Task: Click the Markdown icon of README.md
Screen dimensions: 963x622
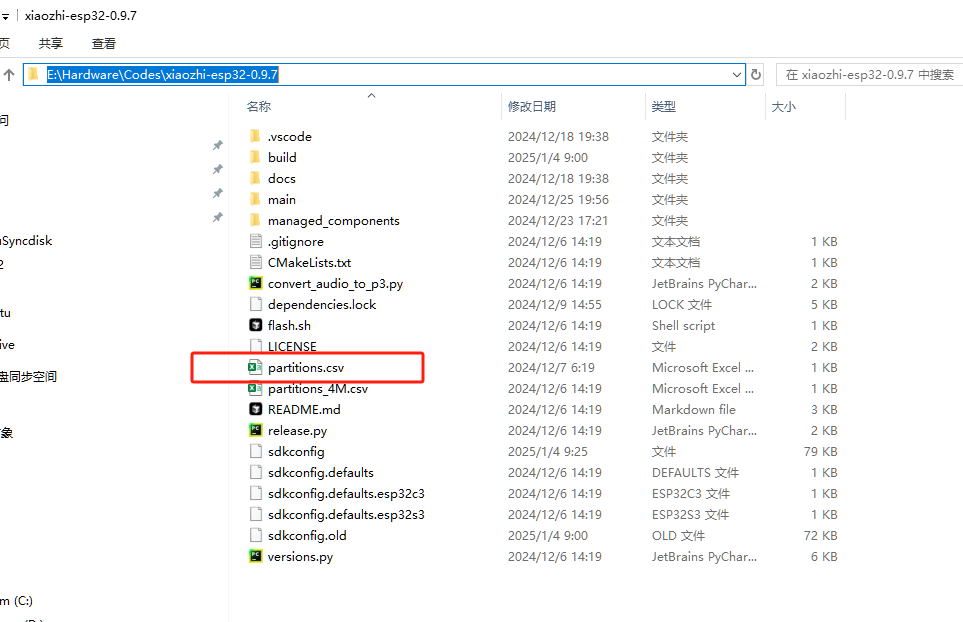Action: tap(255, 409)
